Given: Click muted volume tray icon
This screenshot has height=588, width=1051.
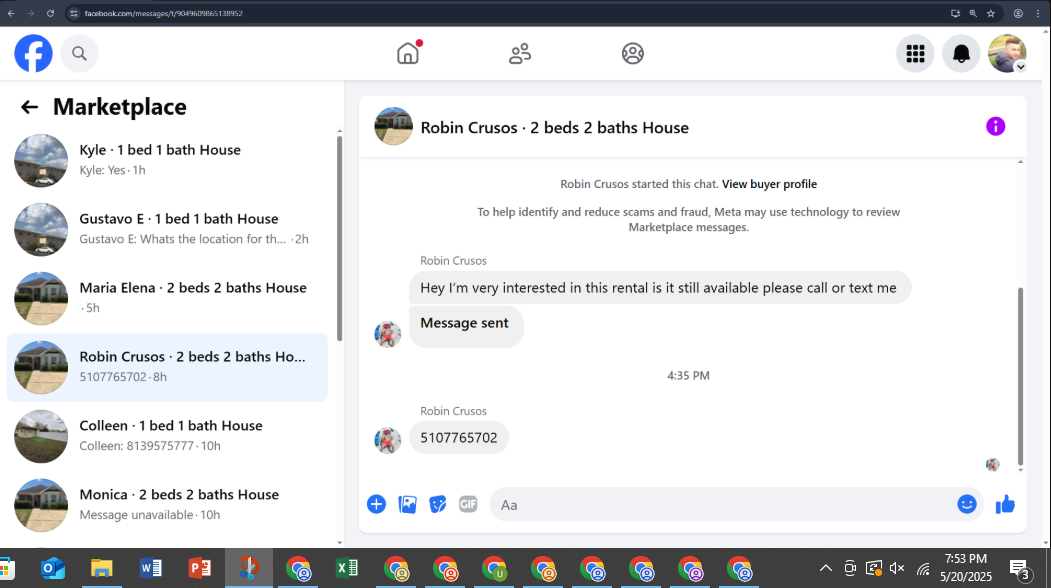Looking at the screenshot, I should coord(897,569).
